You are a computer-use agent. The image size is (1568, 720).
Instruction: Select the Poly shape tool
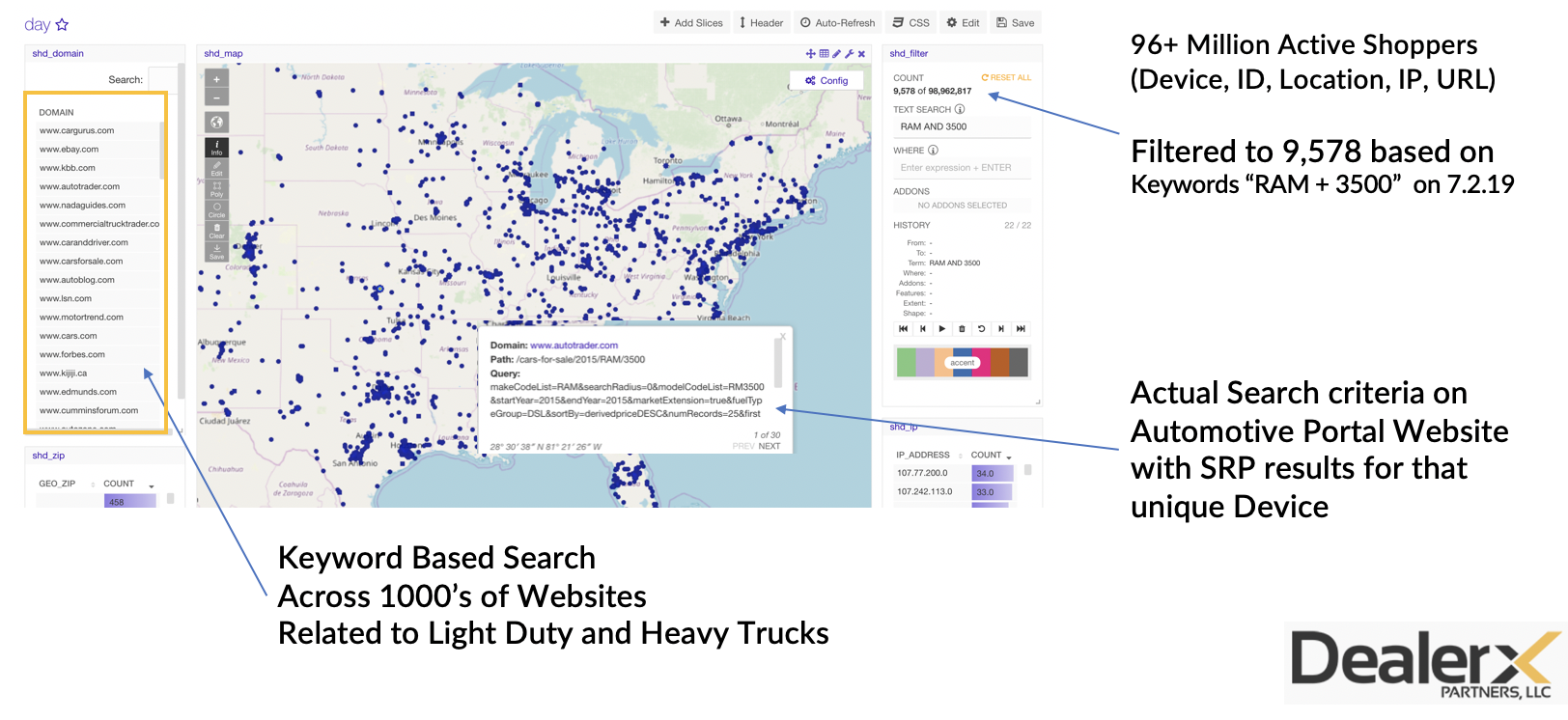coord(216,189)
